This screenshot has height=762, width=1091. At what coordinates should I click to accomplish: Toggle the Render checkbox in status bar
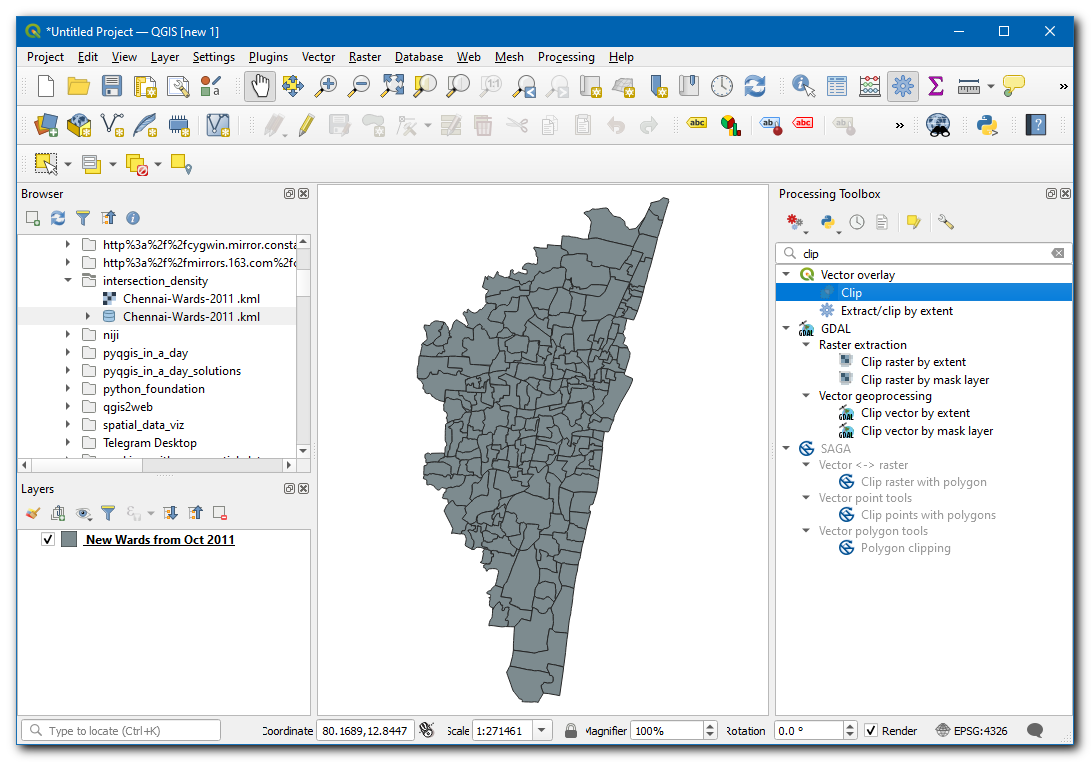(871, 731)
